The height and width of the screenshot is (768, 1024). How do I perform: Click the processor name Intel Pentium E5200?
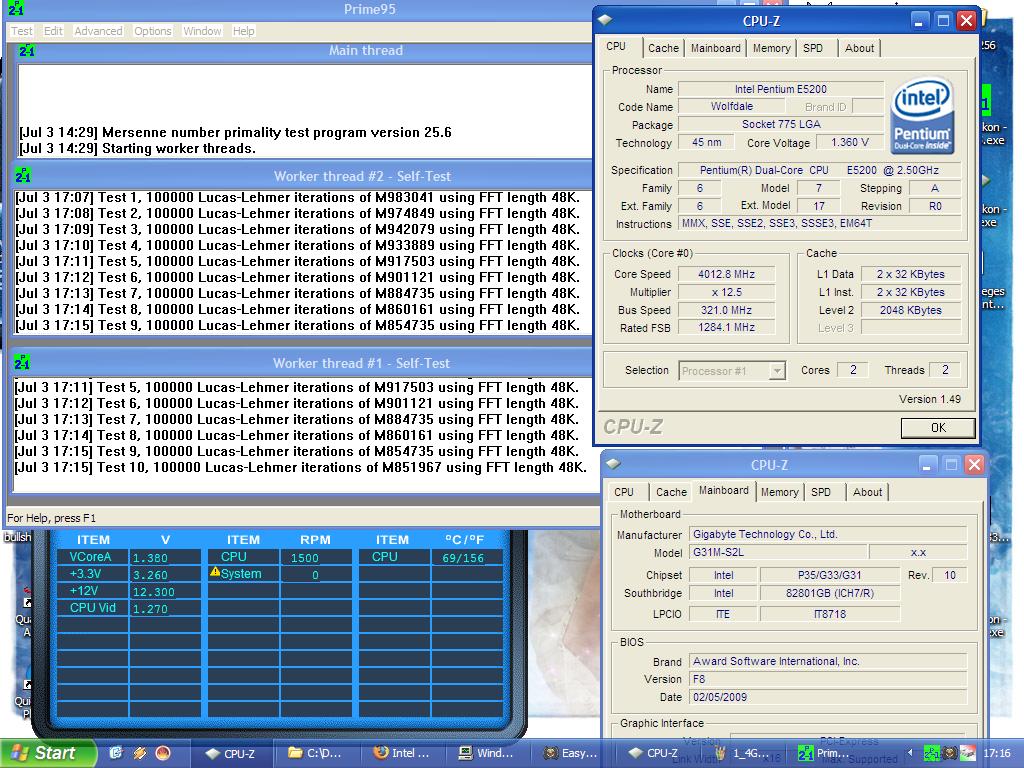pyautogui.click(x=781, y=89)
